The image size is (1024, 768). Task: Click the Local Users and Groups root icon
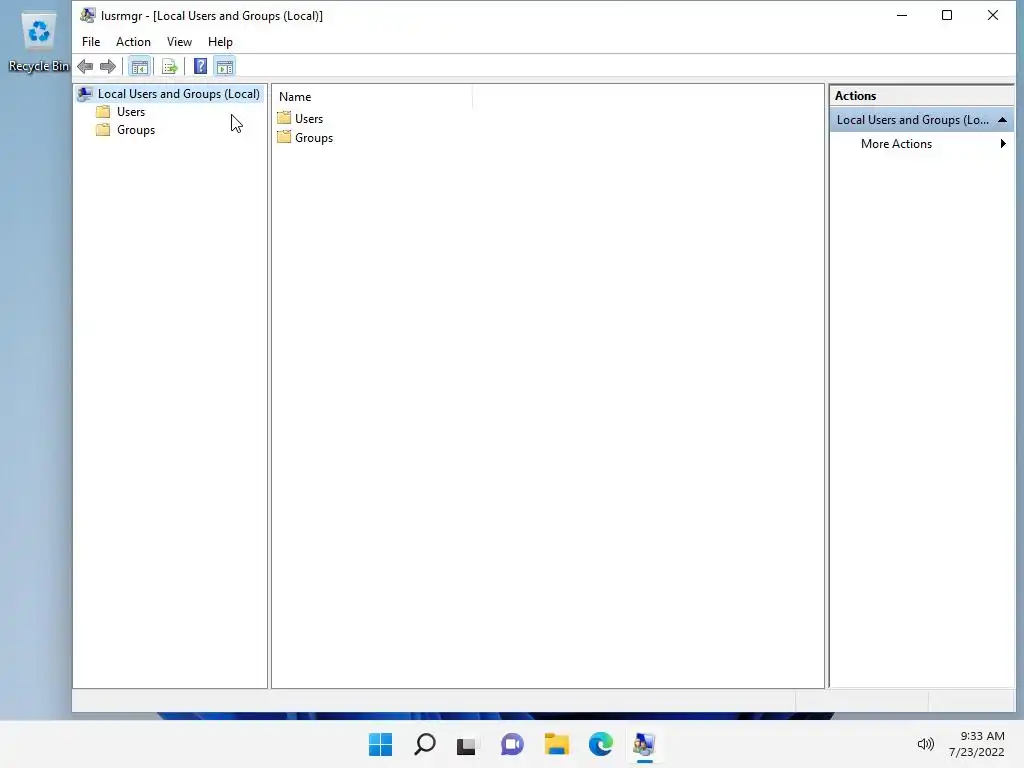coord(85,94)
